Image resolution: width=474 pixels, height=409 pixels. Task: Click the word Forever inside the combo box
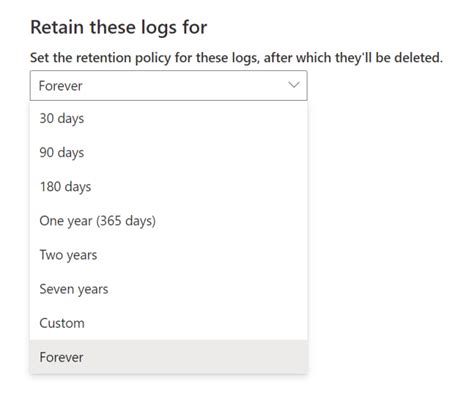point(60,86)
